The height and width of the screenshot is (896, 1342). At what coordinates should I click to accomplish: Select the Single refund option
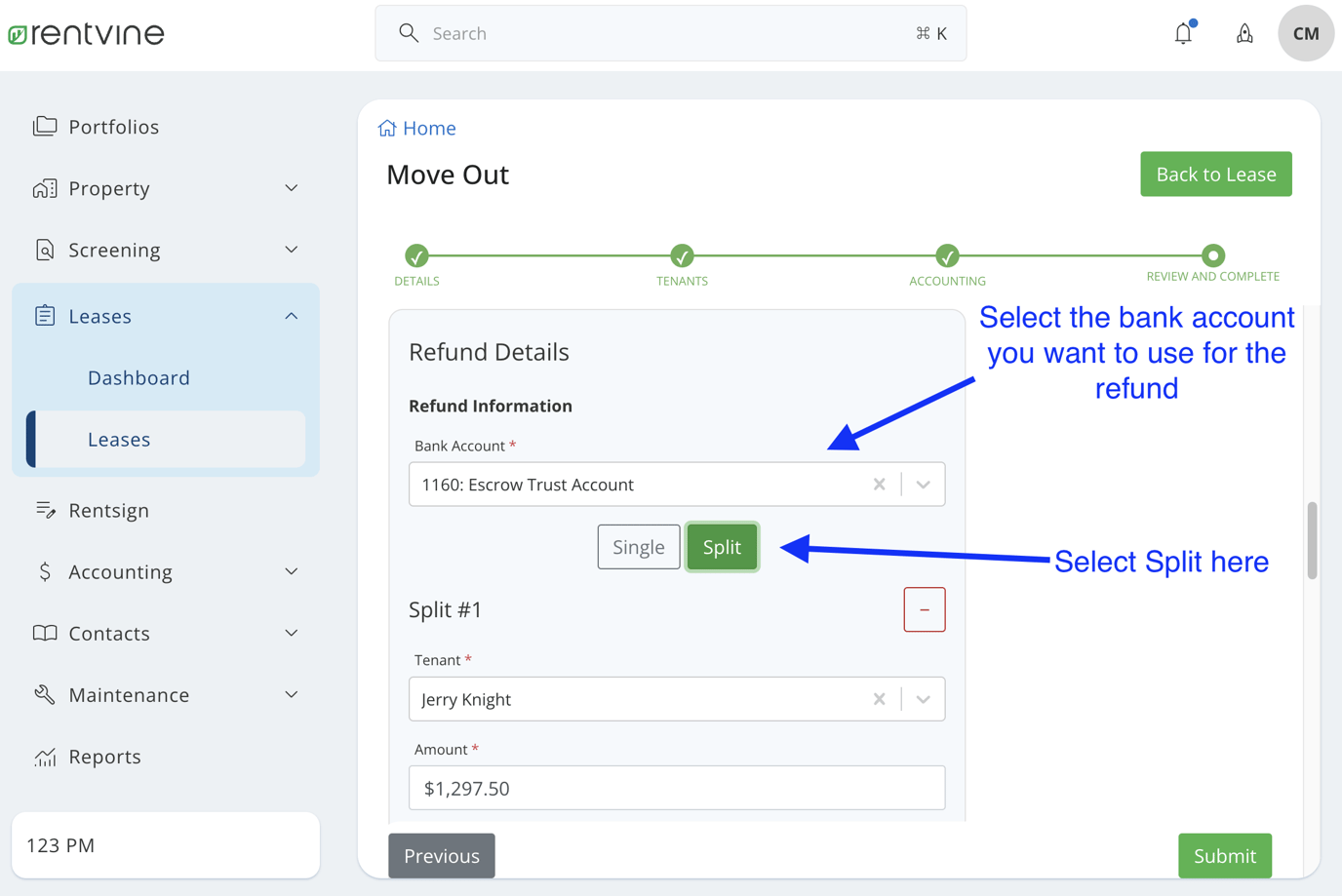(x=638, y=547)
